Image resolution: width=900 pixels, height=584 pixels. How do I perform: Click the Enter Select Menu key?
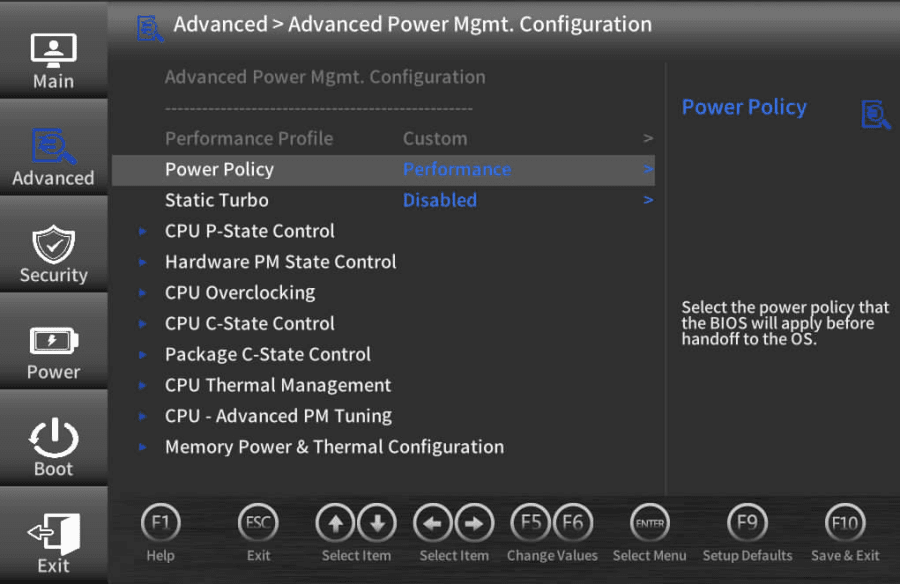[x=650, y=523]
